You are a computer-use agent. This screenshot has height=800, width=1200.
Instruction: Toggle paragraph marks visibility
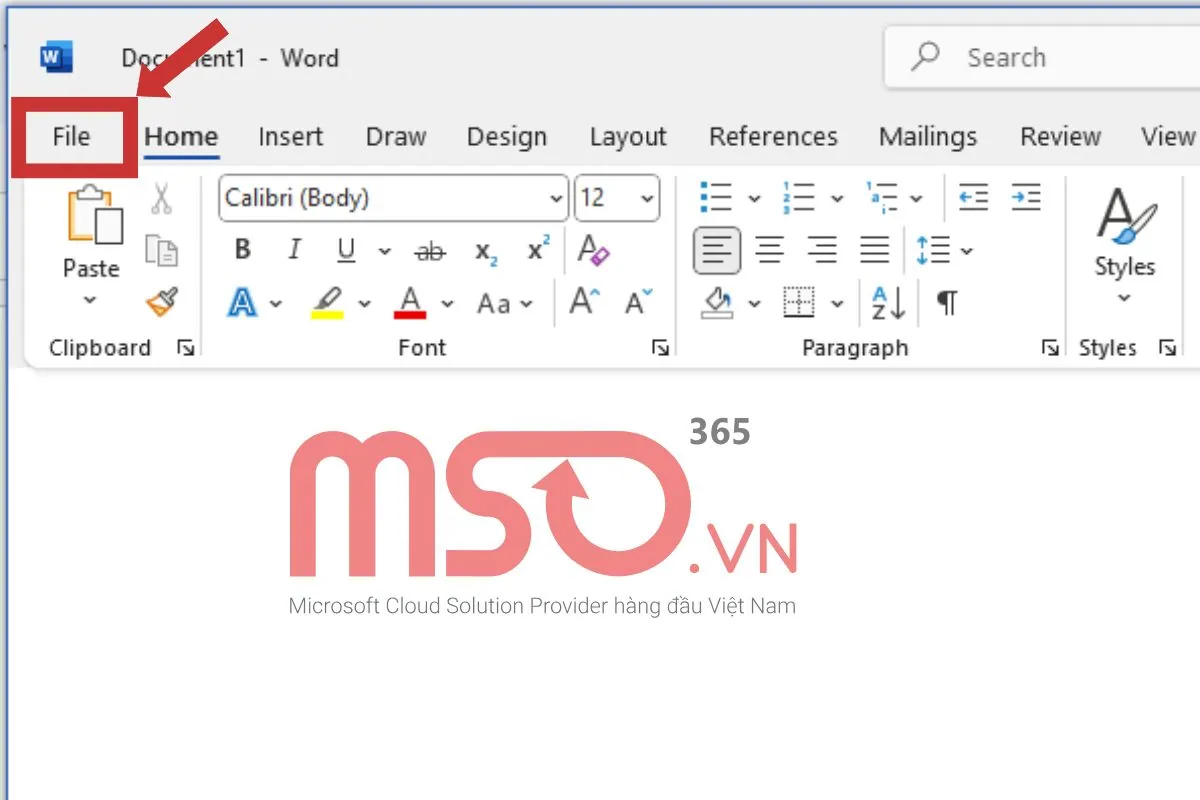coord(945,302)
